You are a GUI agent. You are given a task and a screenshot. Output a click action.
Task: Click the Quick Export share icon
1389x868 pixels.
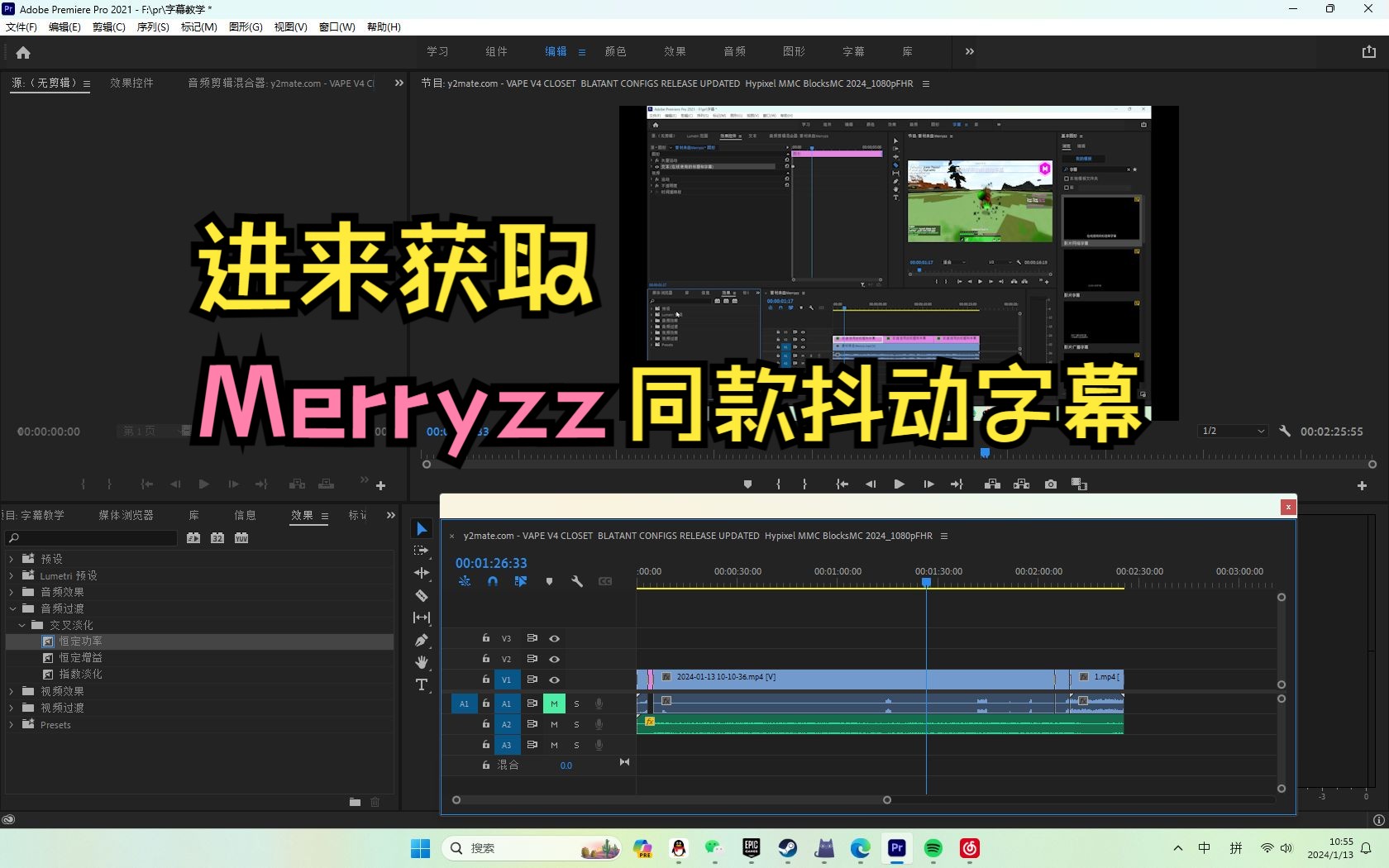click(x=1368, y=51)
